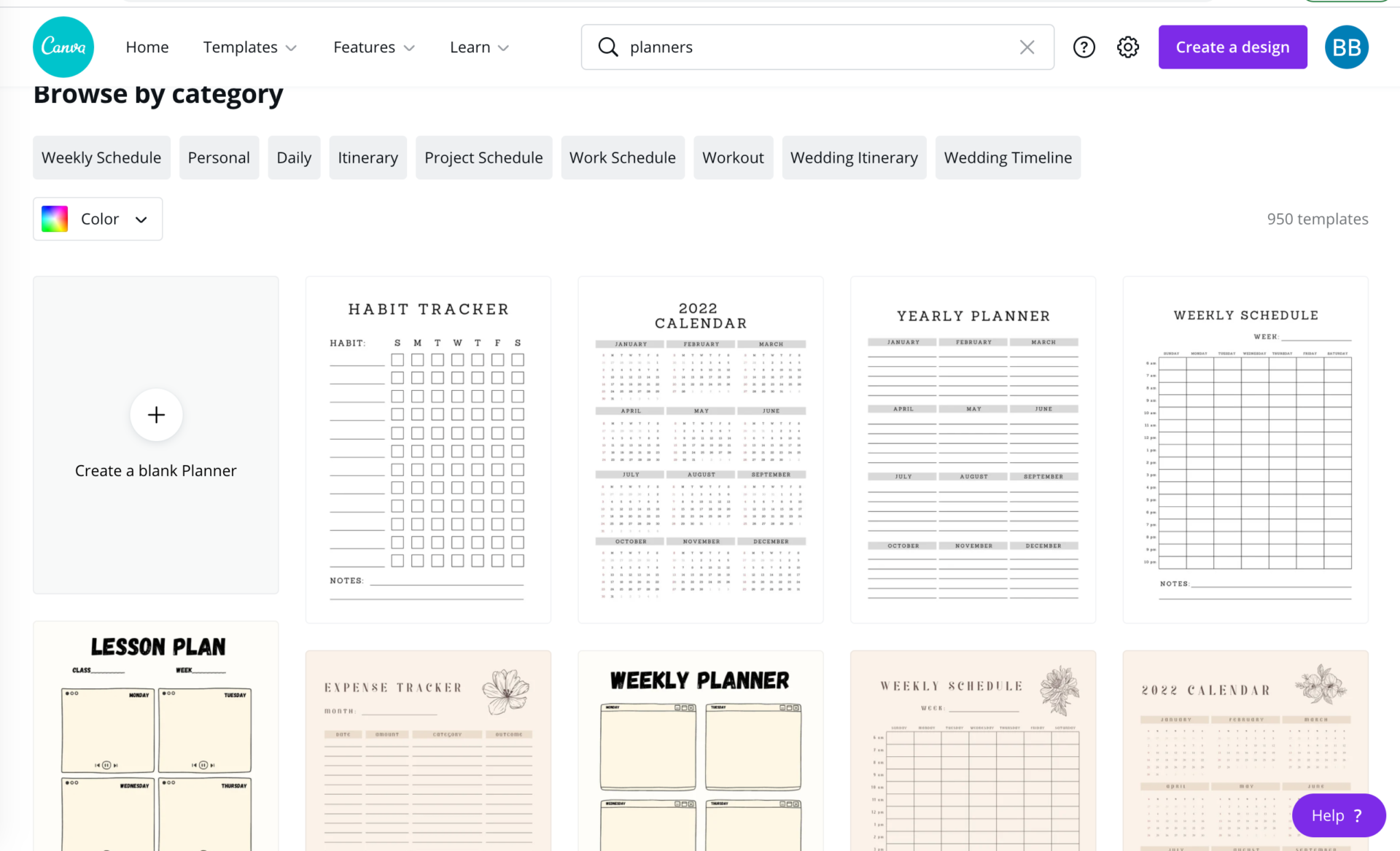Open the Weekly Planner template

coord(701,751)
